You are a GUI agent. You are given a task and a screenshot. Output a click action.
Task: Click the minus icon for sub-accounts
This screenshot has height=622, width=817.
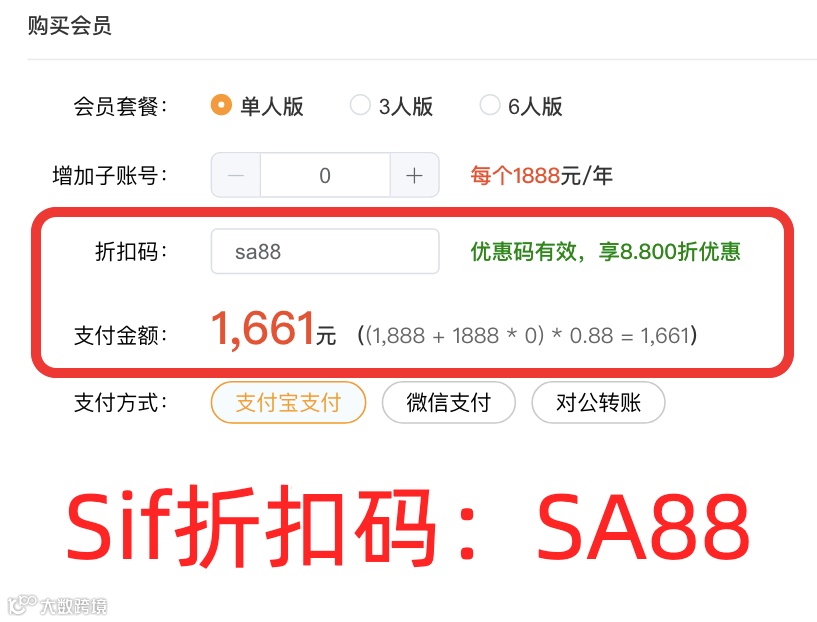[236, 175]
